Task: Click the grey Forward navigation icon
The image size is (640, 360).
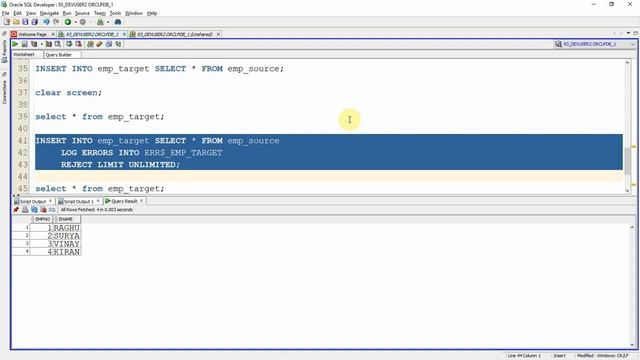Action: coord(83,22)
